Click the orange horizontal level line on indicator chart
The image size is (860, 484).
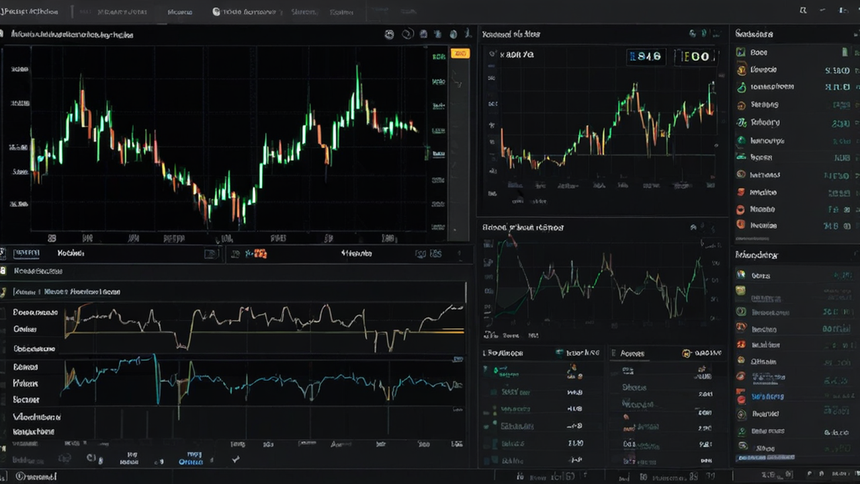(263, 332)
